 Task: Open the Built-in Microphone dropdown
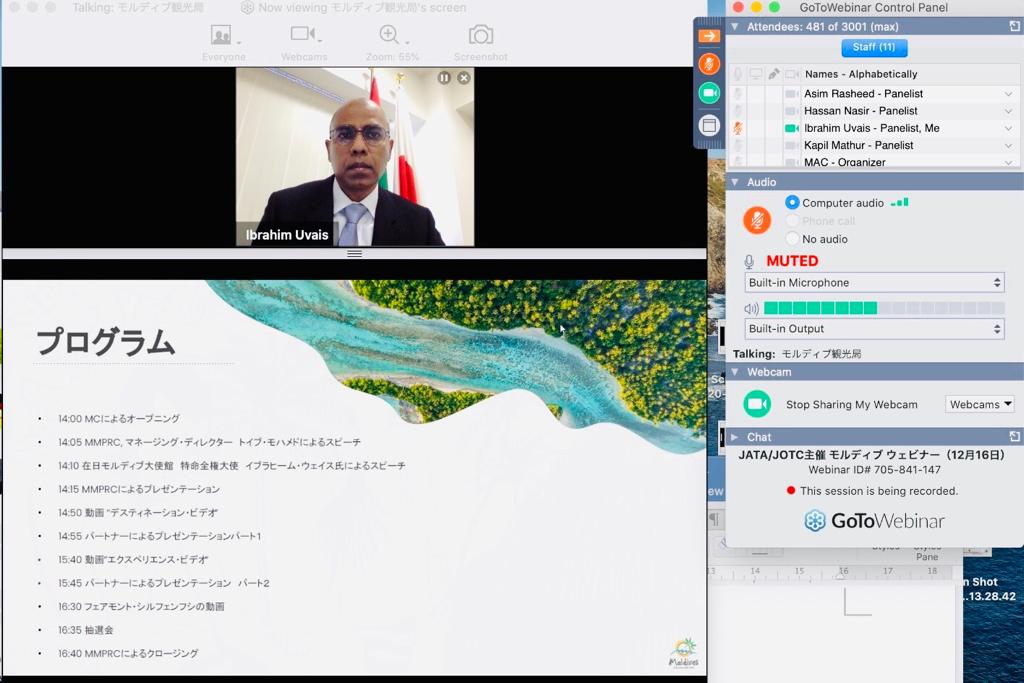pos(874,283)
